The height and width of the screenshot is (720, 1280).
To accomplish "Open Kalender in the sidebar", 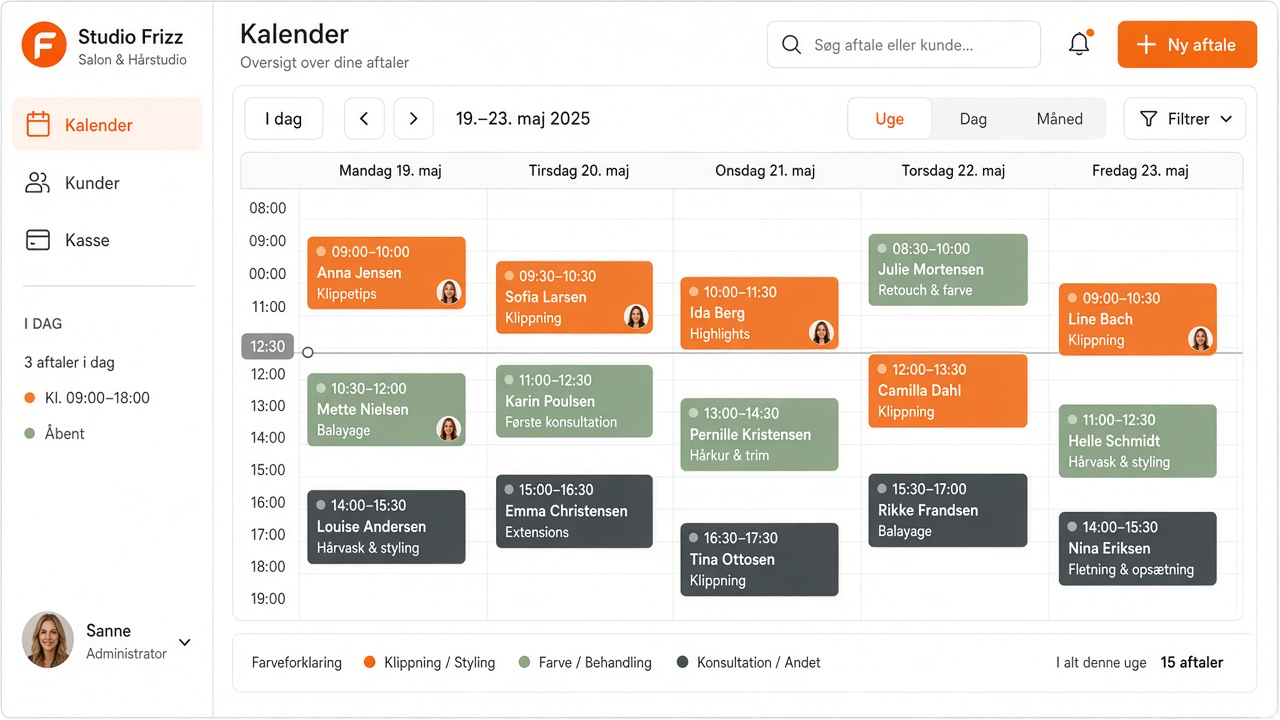I will pyautogui.click(x=107, y=125).
